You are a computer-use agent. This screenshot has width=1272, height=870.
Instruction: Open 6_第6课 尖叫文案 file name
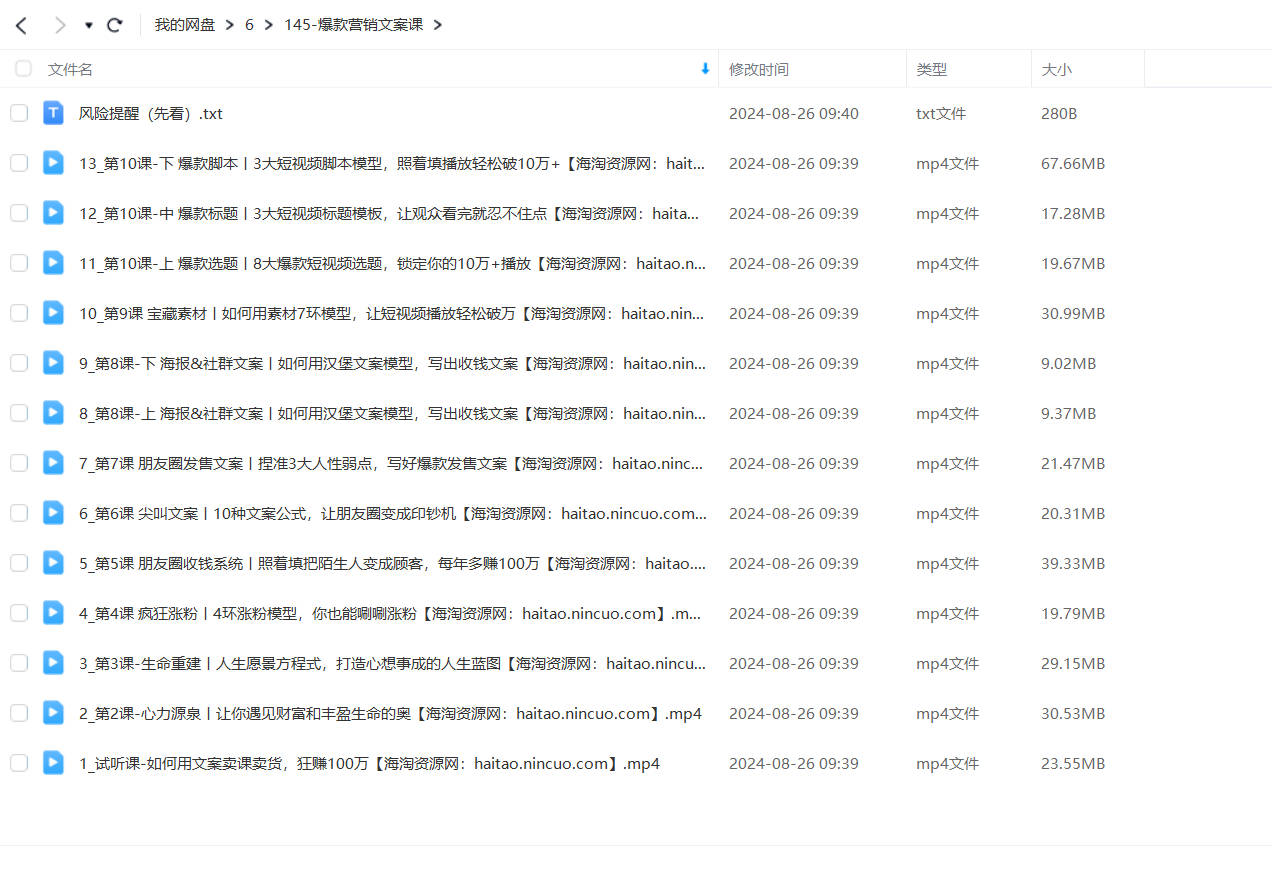(393, 513)
